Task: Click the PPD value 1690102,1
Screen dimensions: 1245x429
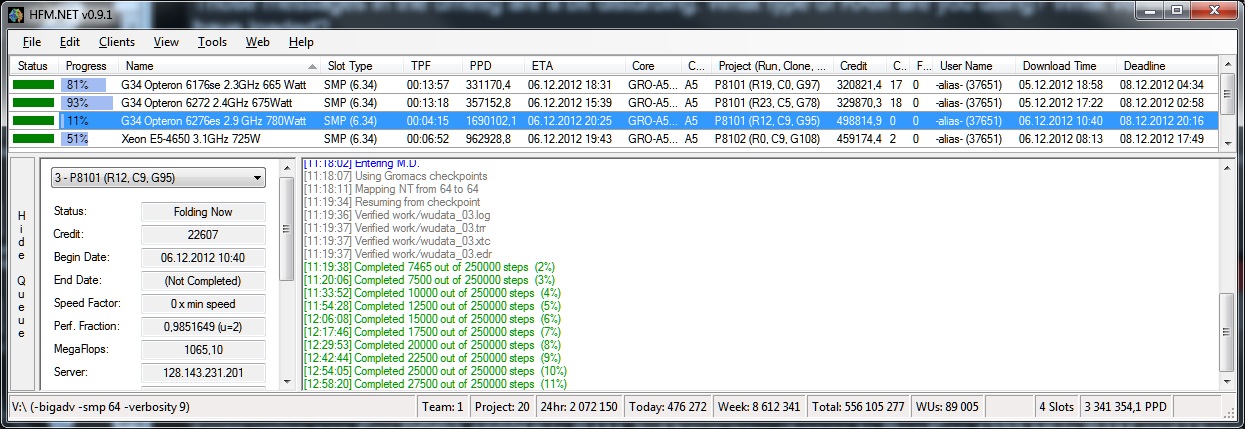Action: (x=494, y=120)
